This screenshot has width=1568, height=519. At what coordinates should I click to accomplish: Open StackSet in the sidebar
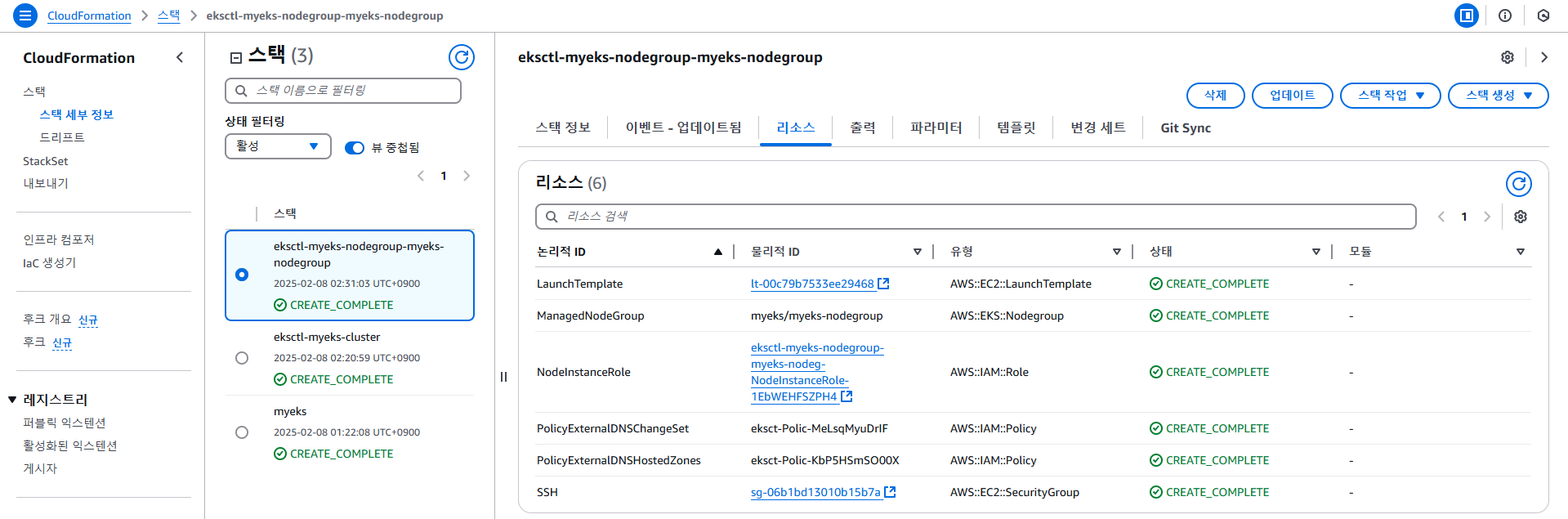point(46,161)
